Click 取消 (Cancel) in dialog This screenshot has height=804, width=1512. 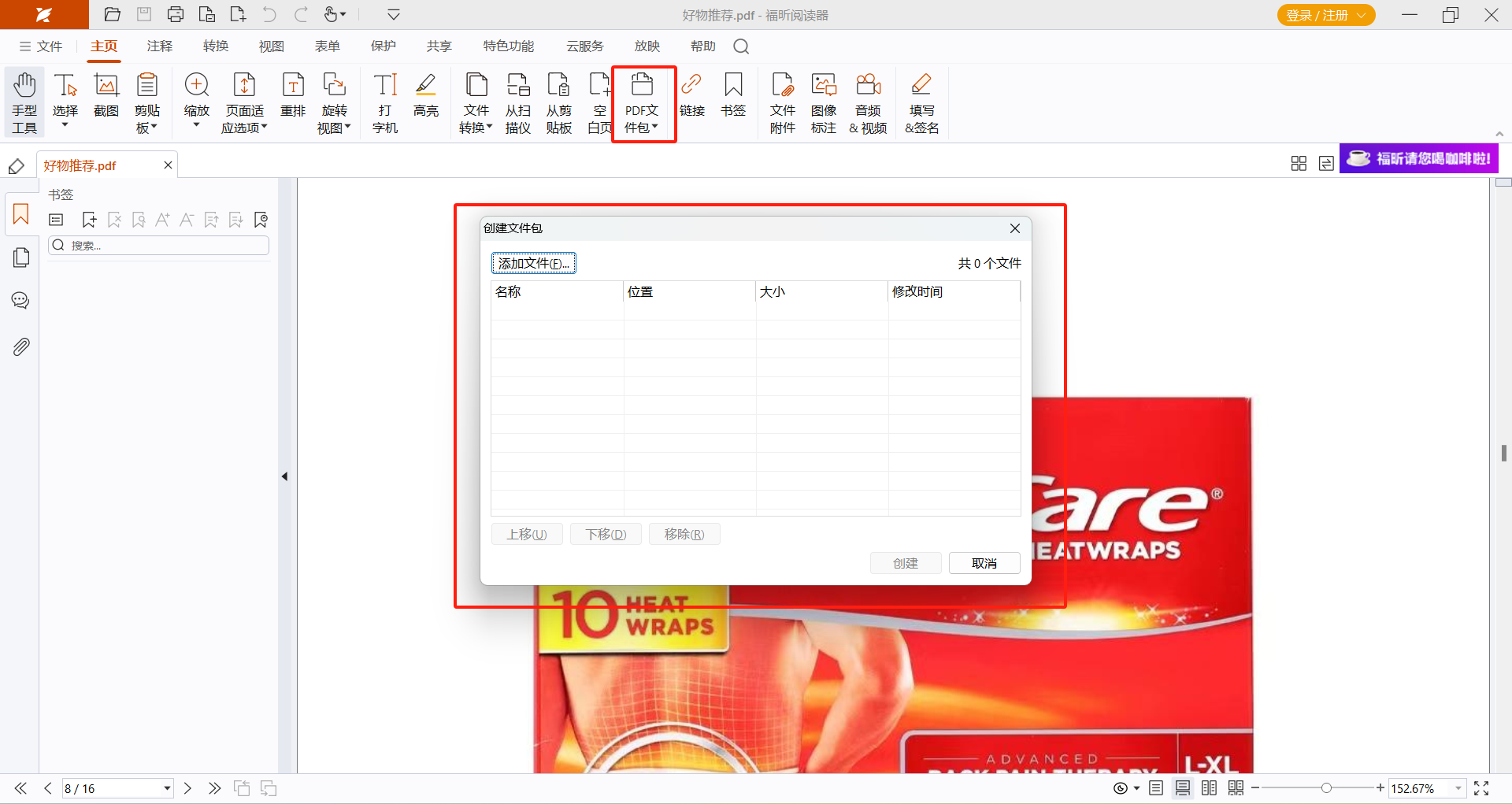tap(984, 563)
